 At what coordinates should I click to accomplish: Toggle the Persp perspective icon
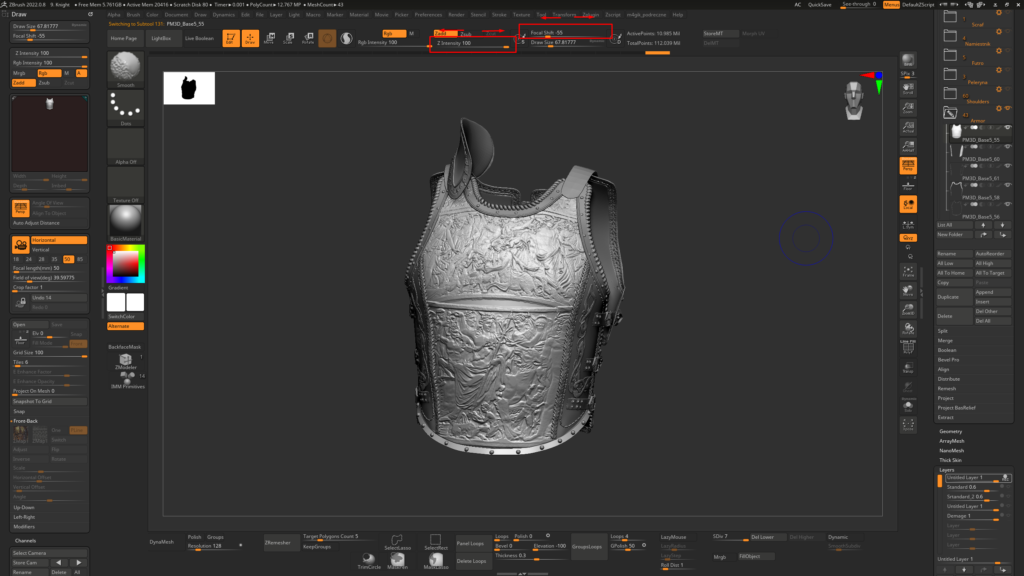tap(908, 165)
